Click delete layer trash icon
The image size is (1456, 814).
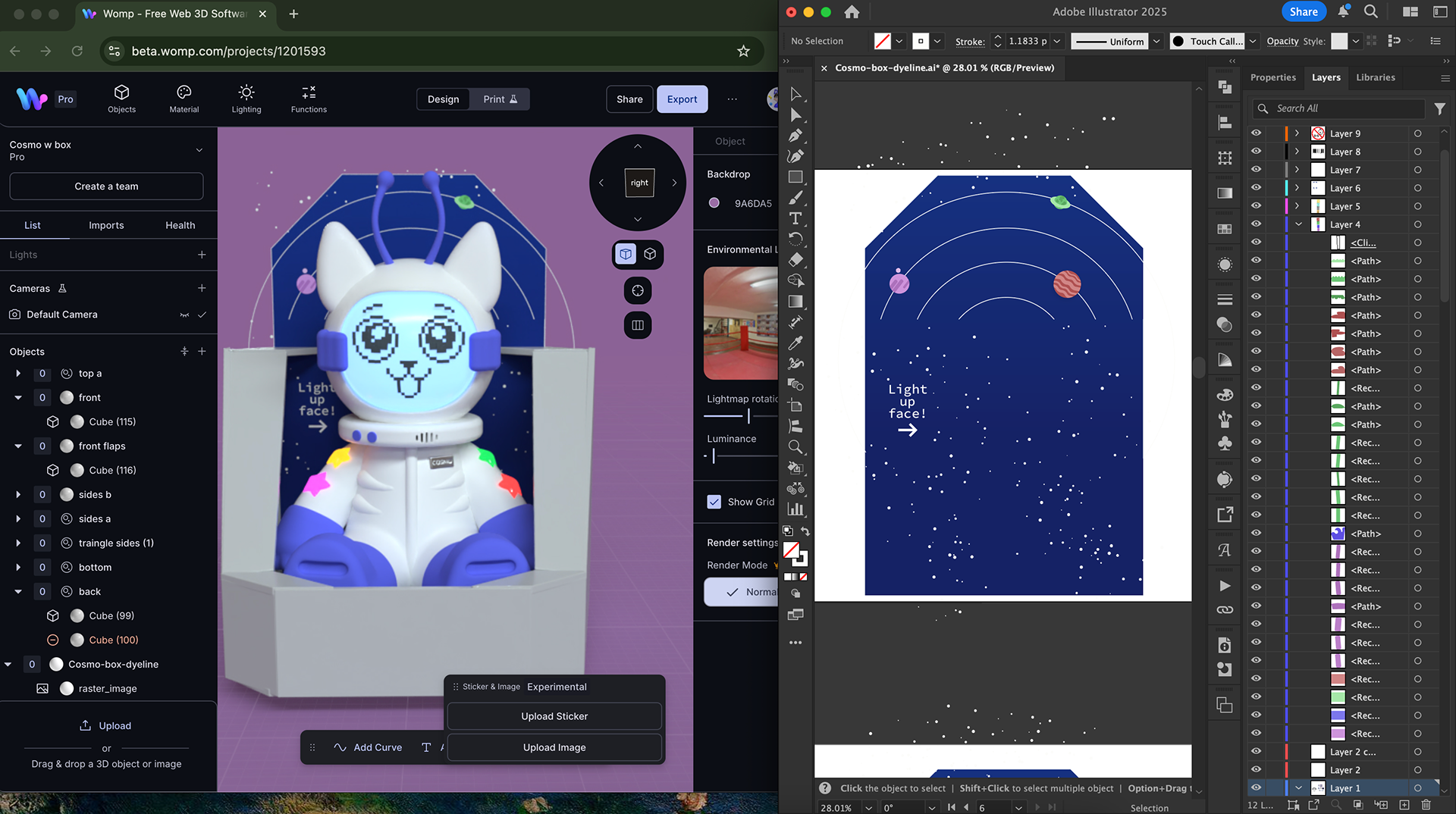pos(1426,805)
